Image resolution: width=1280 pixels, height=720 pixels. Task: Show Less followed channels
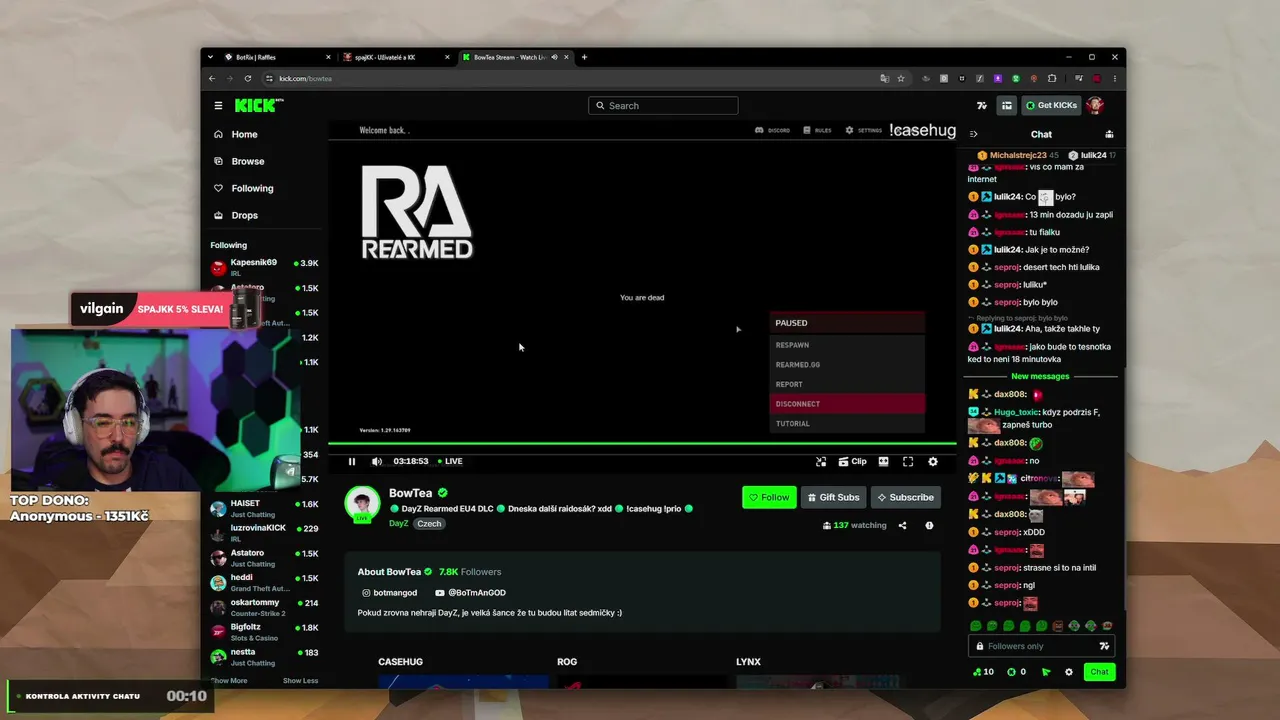coord(300,681)
